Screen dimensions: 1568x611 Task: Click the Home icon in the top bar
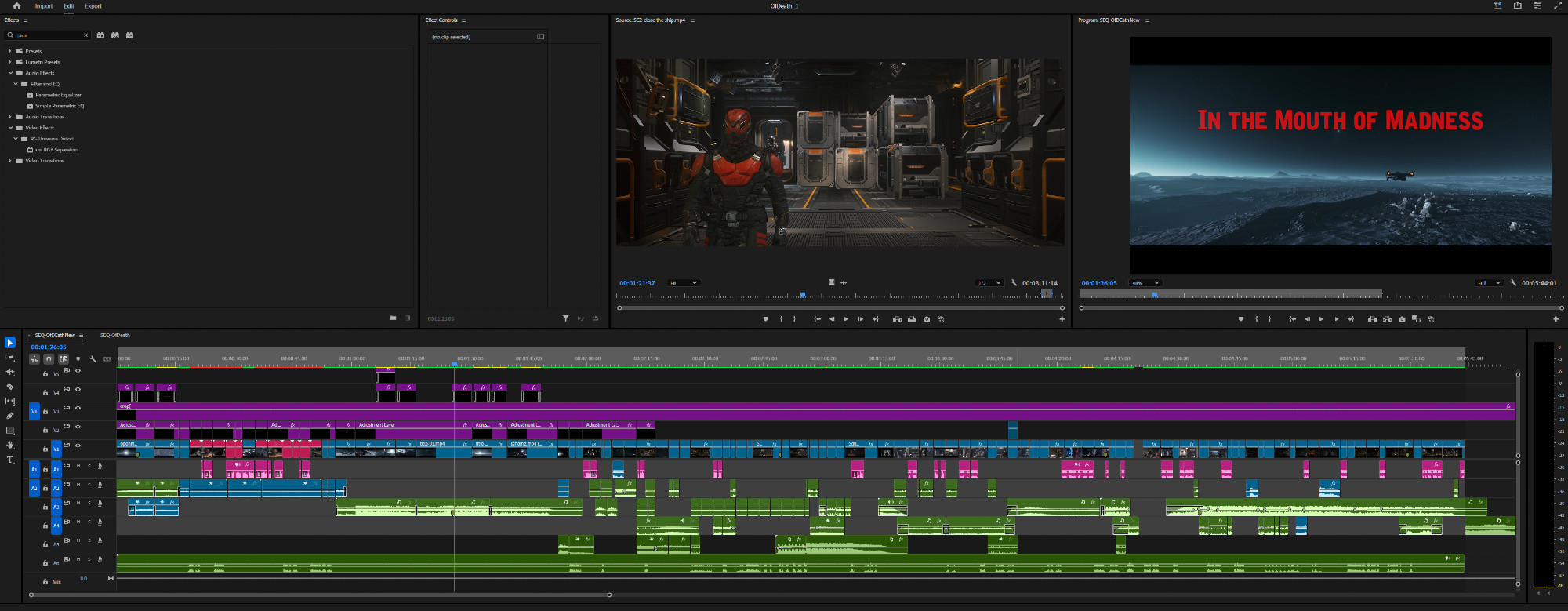pos(16,5)
